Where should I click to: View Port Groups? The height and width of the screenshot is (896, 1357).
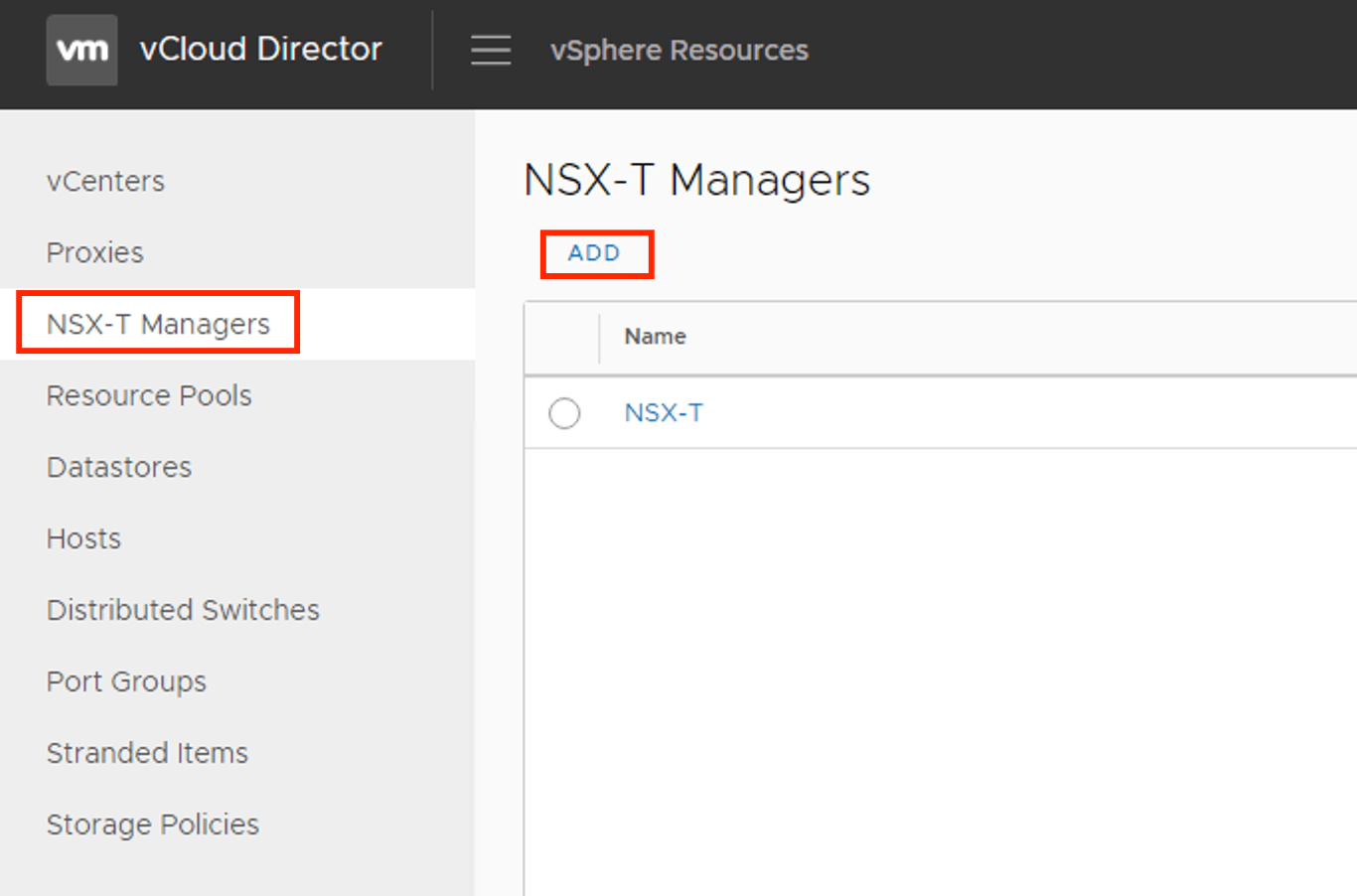[x=126, y=682]
